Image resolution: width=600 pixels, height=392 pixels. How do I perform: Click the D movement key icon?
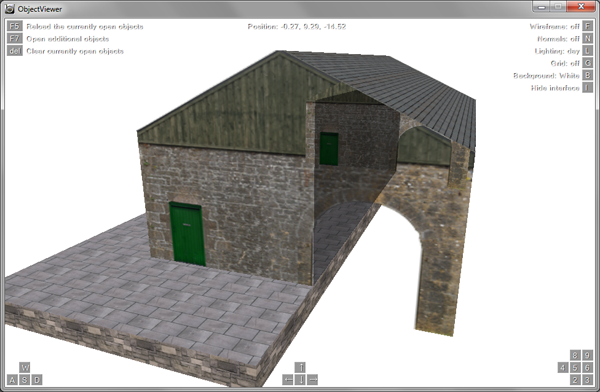pyautogui.click(x=37, y=380)
